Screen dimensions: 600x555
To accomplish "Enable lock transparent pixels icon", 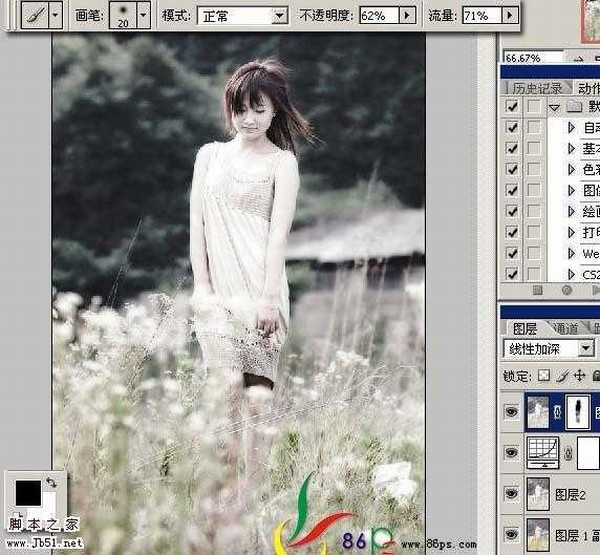I will (x=543, y=376).
